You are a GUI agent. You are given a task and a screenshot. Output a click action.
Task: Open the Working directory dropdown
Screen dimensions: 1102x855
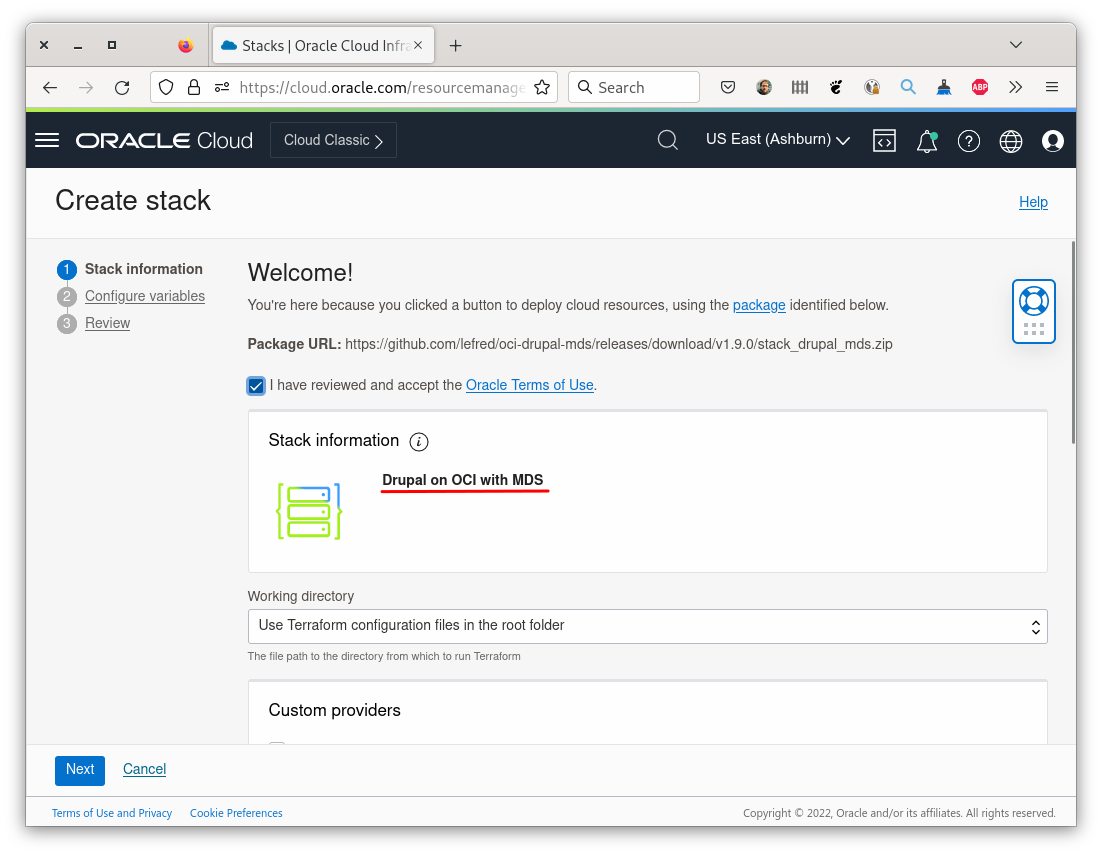[x=1035, y=626]
